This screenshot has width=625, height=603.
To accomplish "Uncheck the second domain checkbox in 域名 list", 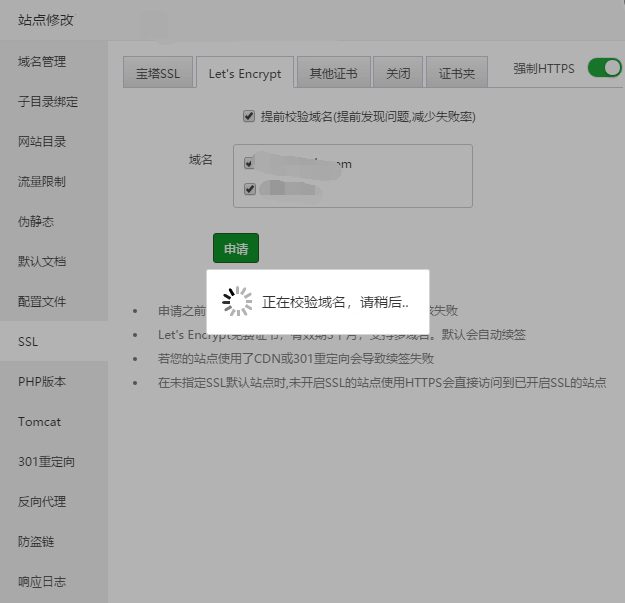I will [x=249, y=188].
